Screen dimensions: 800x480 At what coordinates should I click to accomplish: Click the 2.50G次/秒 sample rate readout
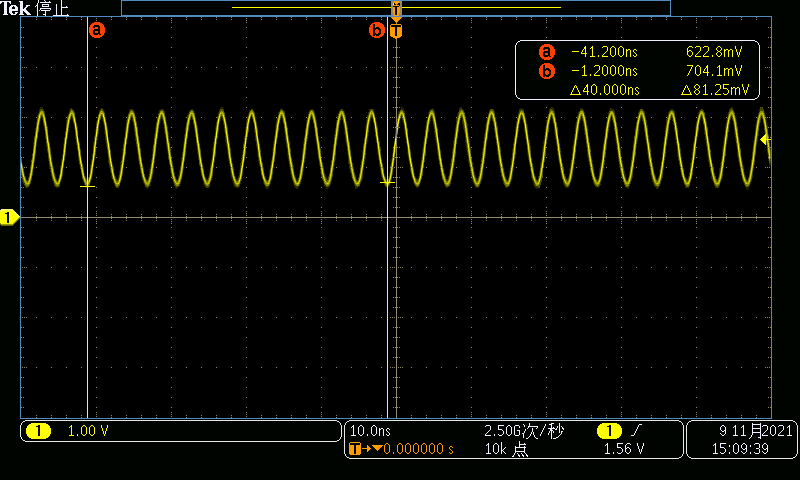(x=524, y=431)
